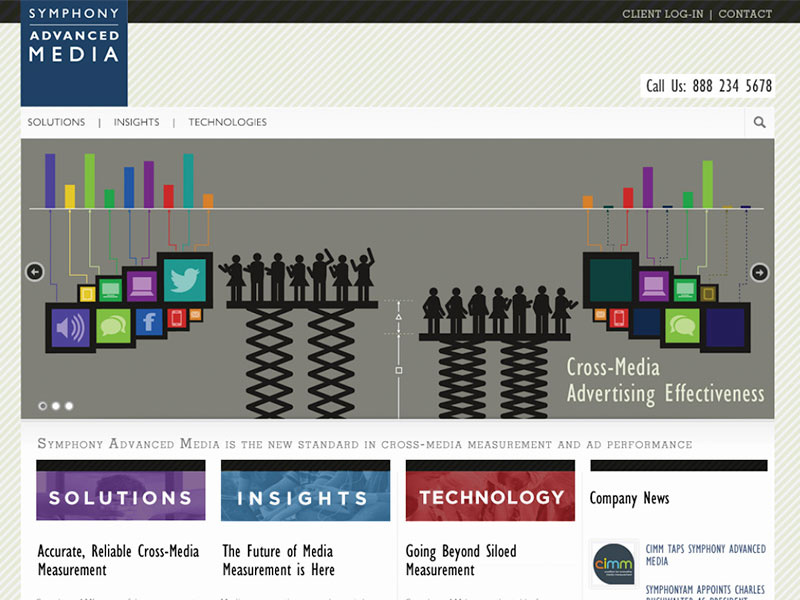Viewport: 800px width, 600px height.
Task: Click the Symphony Advanced Media logo
Action: [x=74, y=53]
